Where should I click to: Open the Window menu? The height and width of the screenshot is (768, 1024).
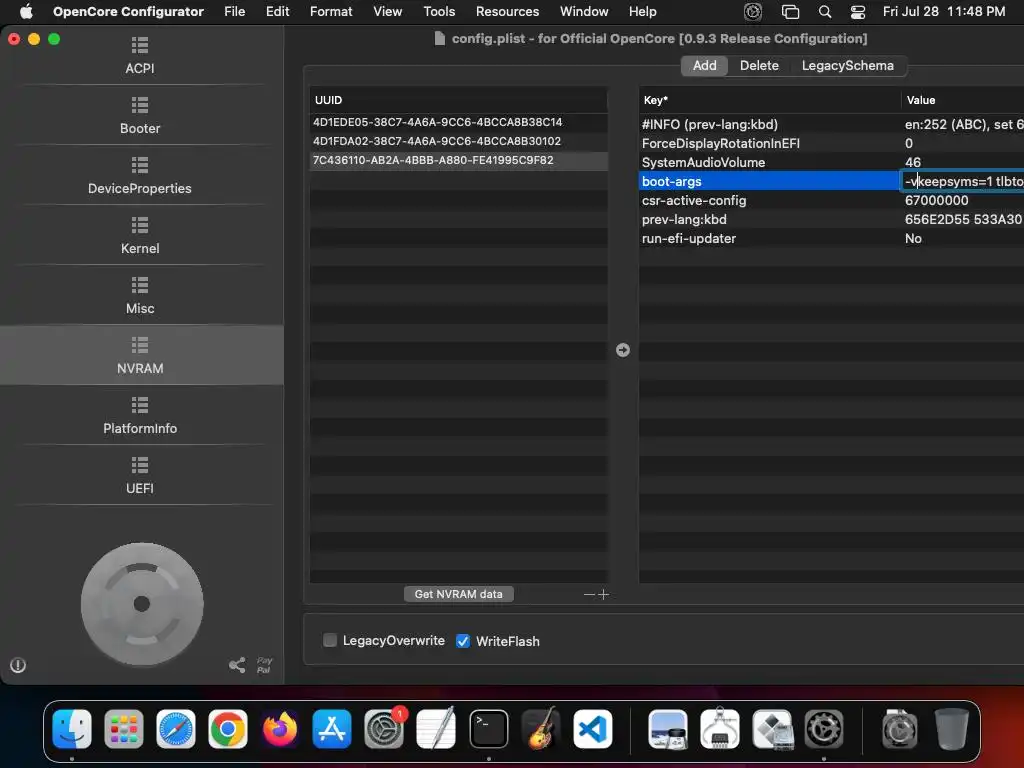[584, 12]
